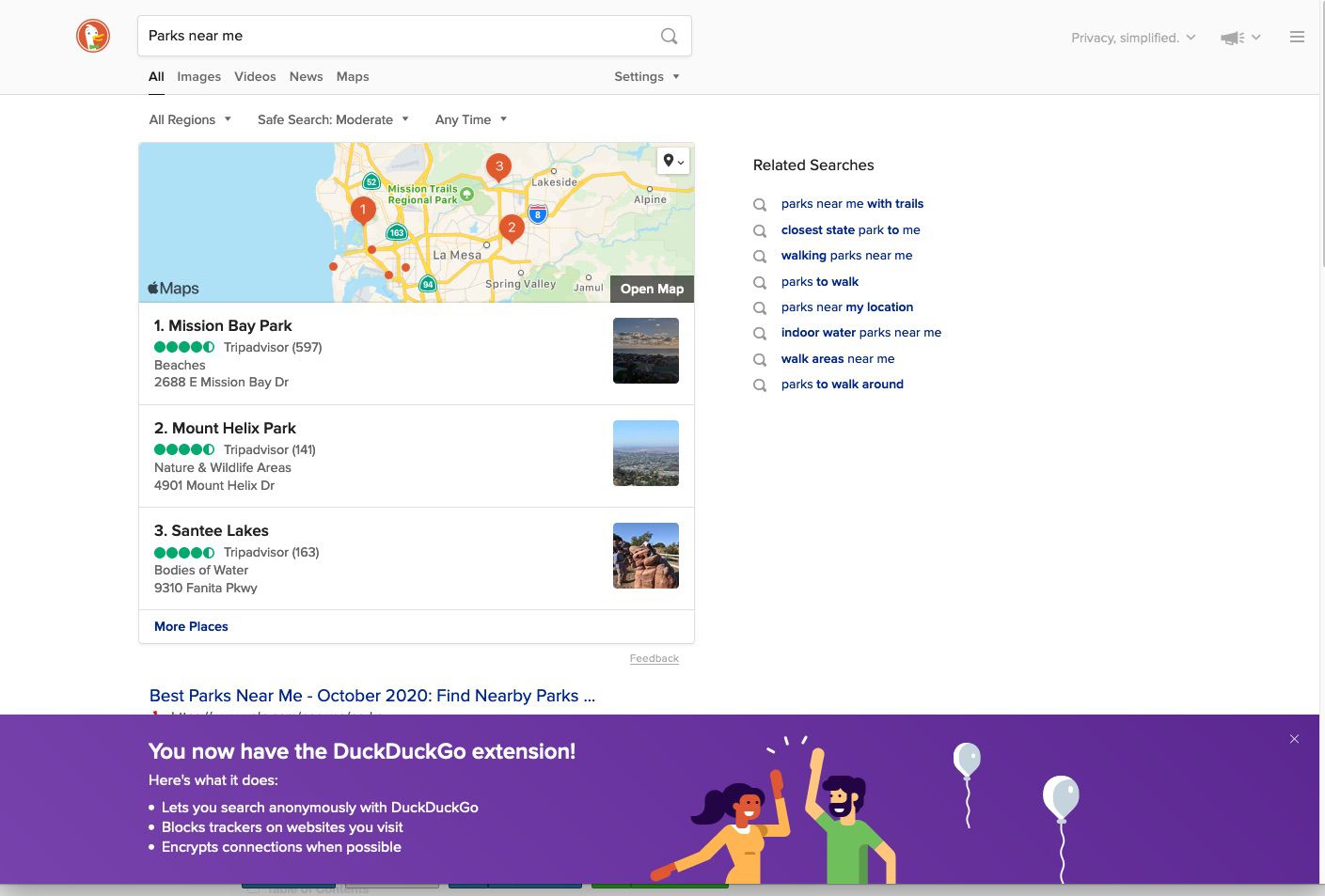The height and width of the screenshot is (896, 1325).
Task: Click Mount Helix Park rating dots
Action: point(184,449)
